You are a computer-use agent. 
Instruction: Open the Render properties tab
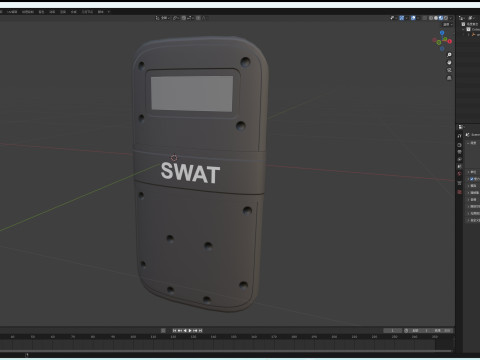click(x=459, y=145)
